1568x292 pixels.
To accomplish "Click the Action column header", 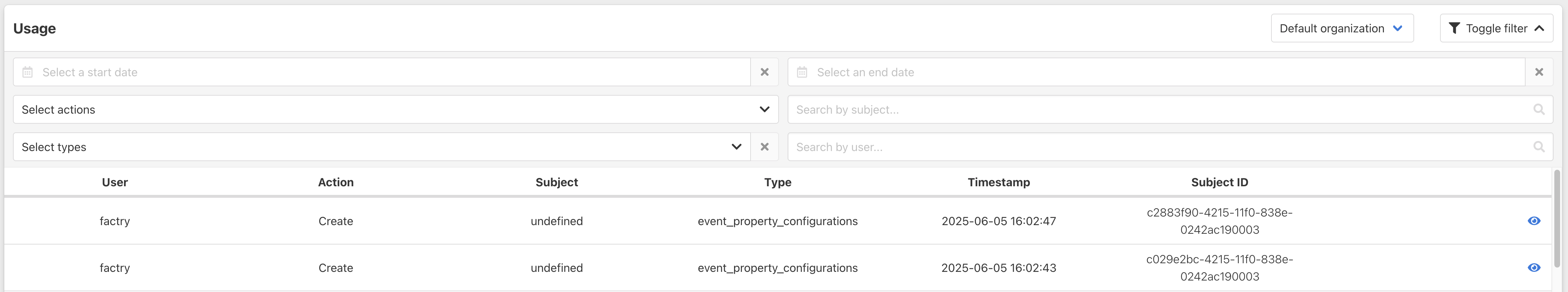I will [335, 182].
